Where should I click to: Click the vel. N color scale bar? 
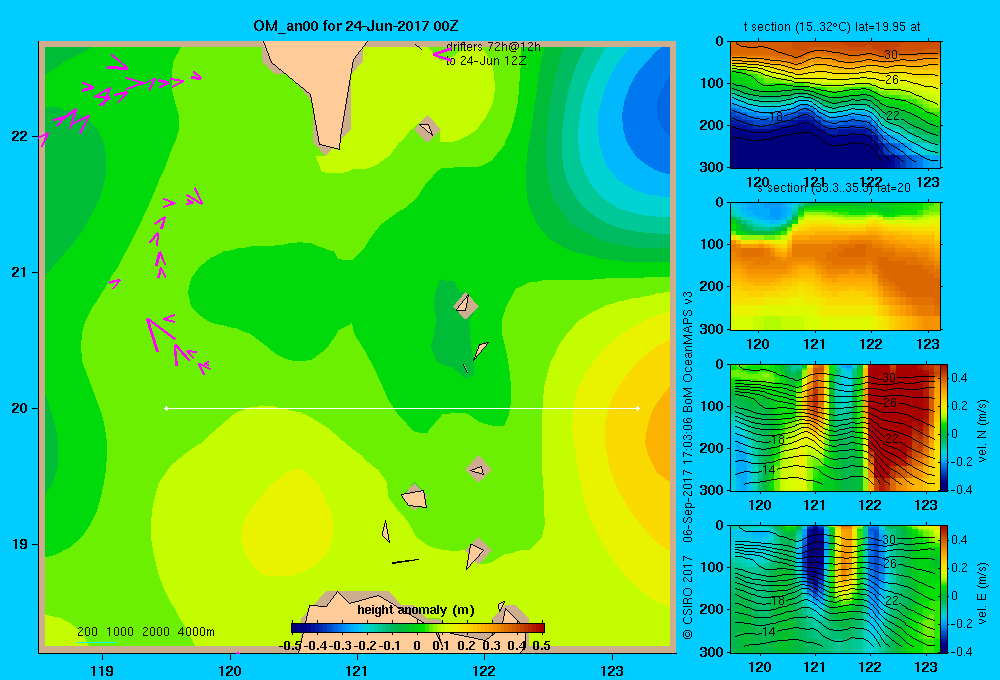(944, 427)
